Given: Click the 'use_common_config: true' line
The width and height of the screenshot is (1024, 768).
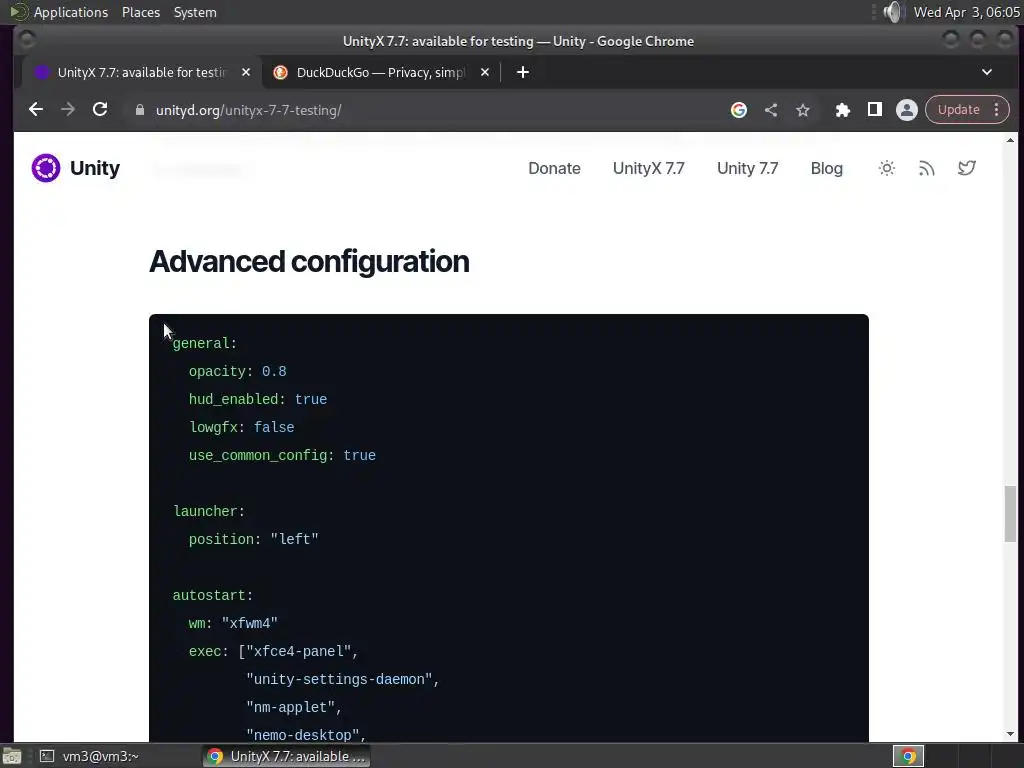Looking at the screenshot, I should [x=282, y=455].
